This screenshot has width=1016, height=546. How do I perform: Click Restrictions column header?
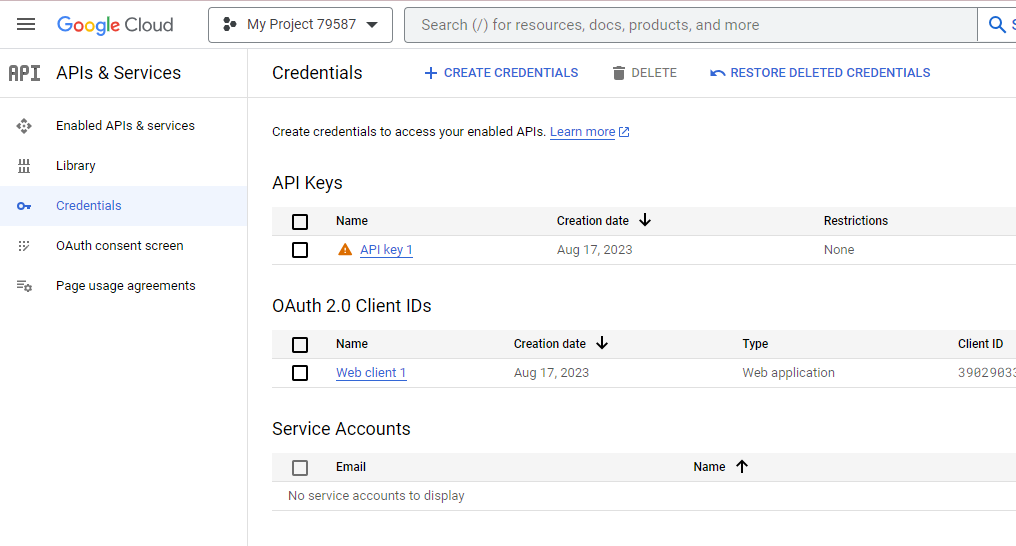tap(856, 221)
